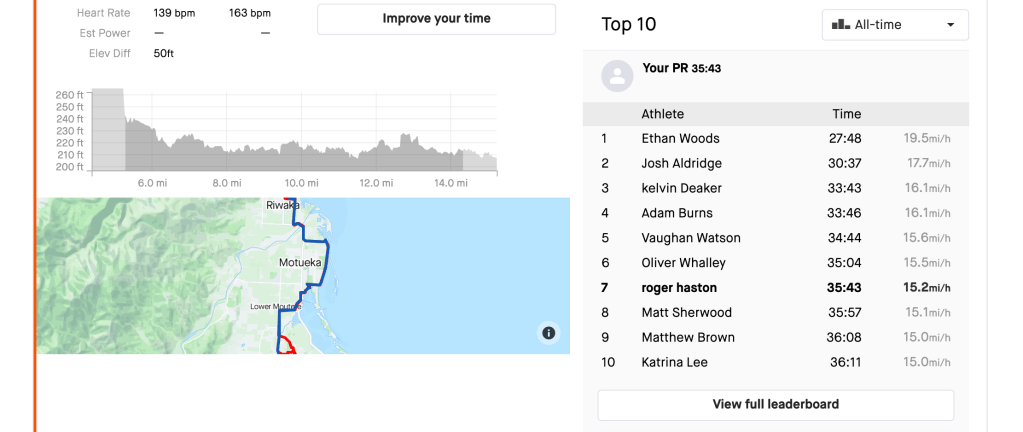View Matt Sherwood athlete profile

(686, 313)
